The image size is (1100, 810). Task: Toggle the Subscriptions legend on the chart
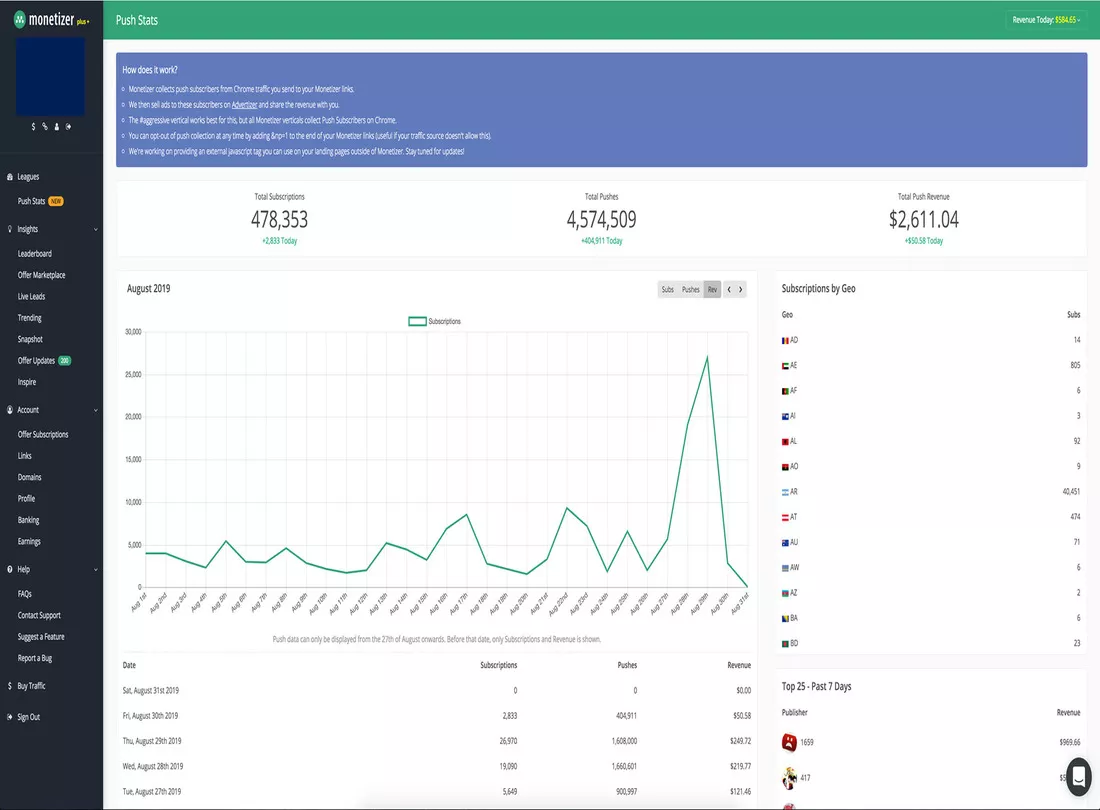tap(434, 321)
